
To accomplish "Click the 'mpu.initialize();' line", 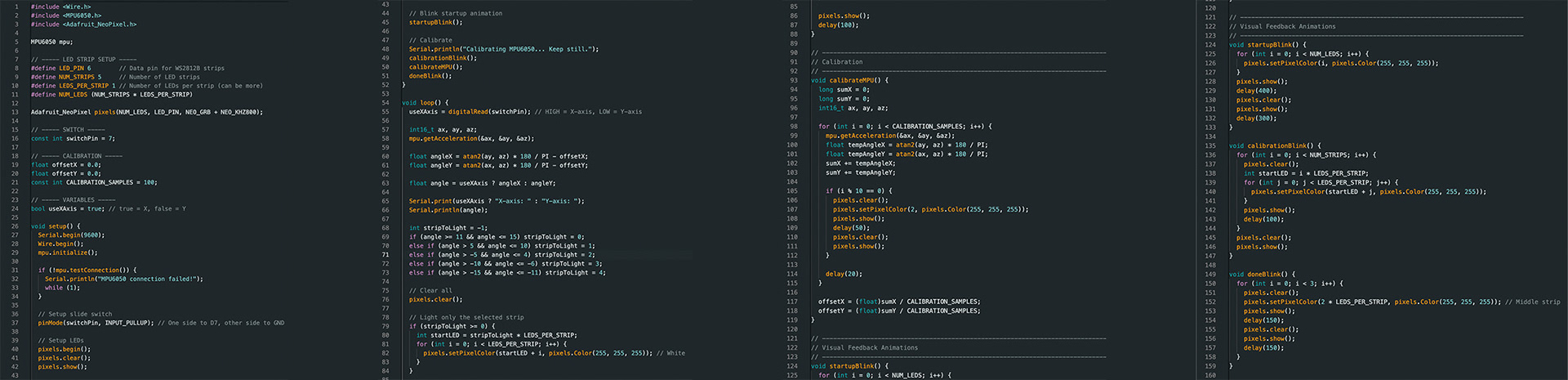I will 67,253.
